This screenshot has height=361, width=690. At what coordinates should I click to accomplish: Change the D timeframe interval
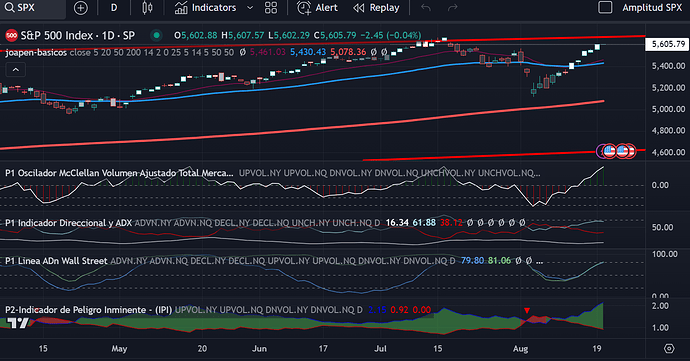tap(114, 8)
